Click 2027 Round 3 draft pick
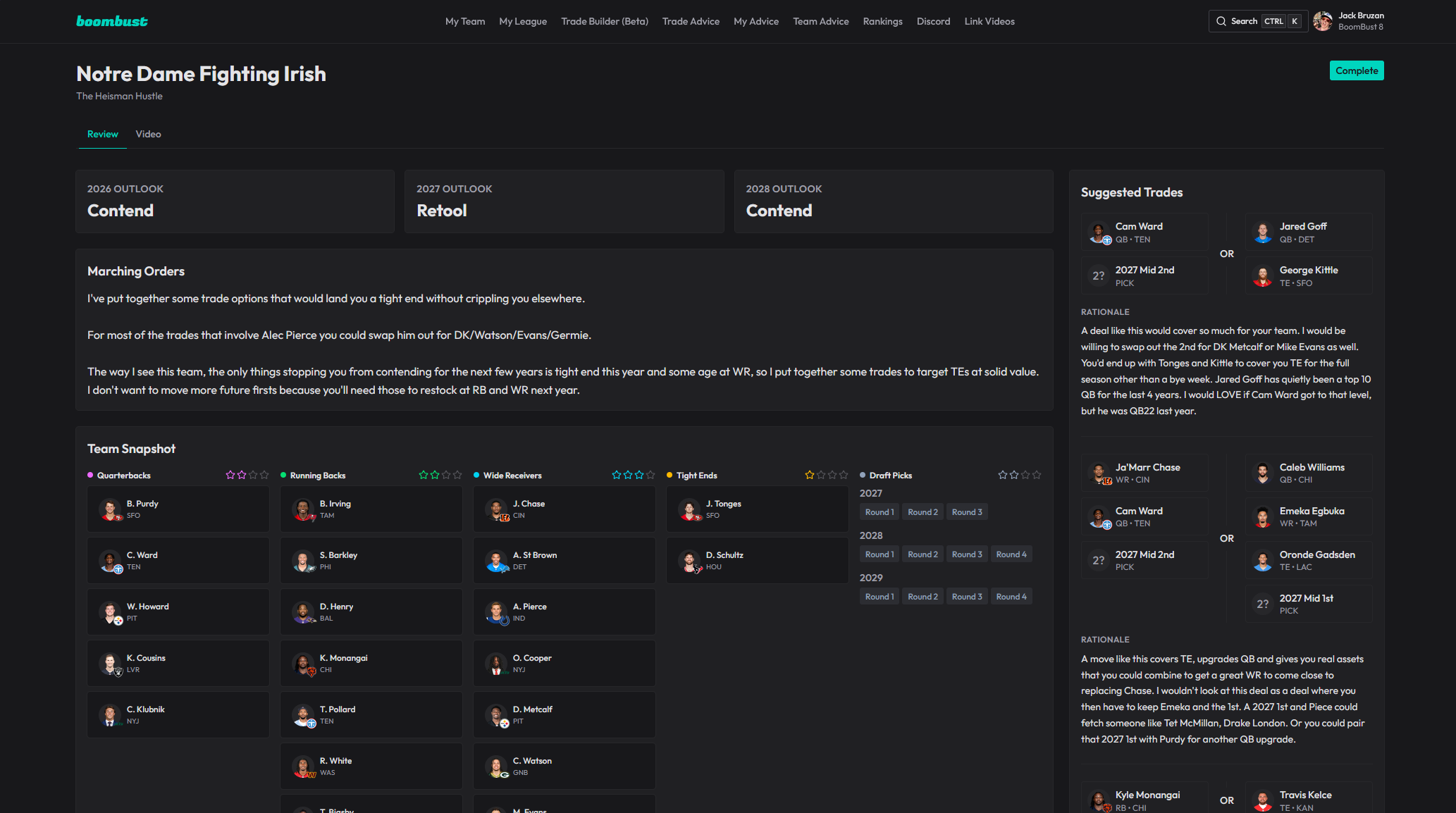 click(967, 512)
